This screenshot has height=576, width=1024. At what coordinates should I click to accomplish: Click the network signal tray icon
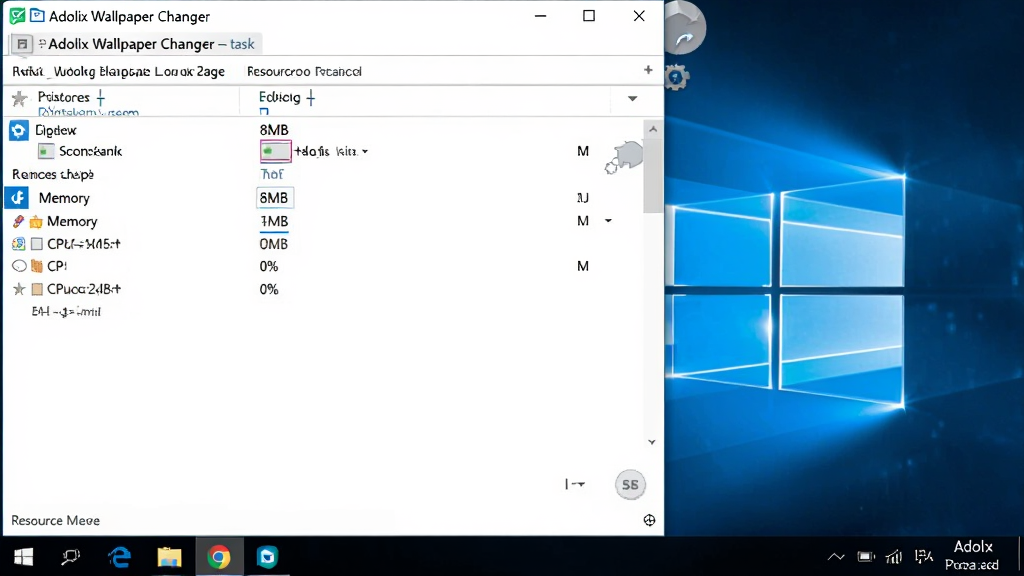pyautogui.click(x=893, y=556)
